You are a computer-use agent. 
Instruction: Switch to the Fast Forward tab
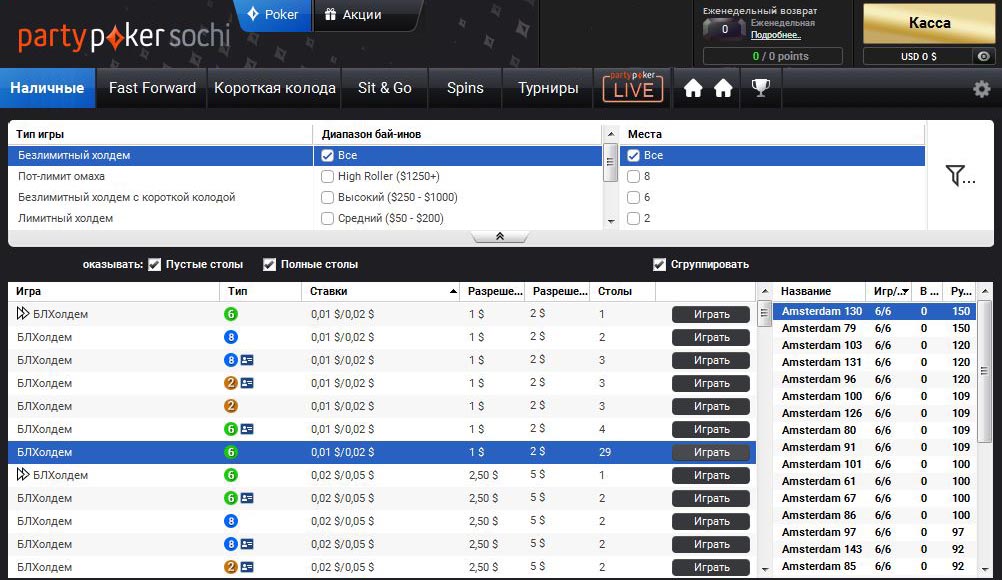click(152, 88)
